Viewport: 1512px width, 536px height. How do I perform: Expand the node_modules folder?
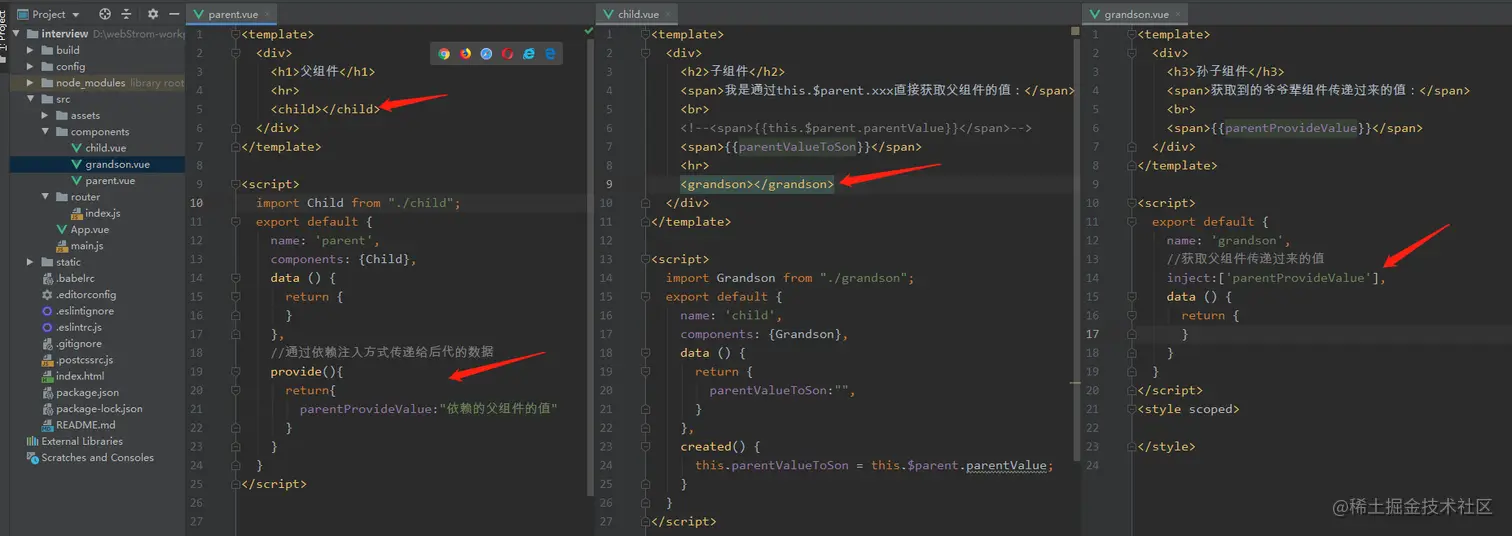click(32, 83)
